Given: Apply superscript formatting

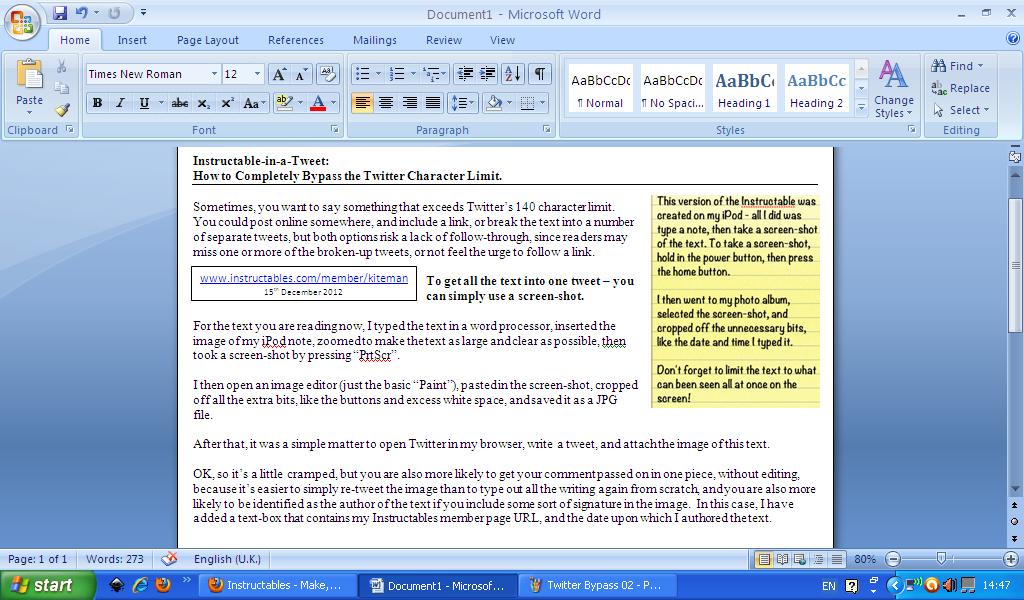Looking at the screenshot, I should pos(227,103).
